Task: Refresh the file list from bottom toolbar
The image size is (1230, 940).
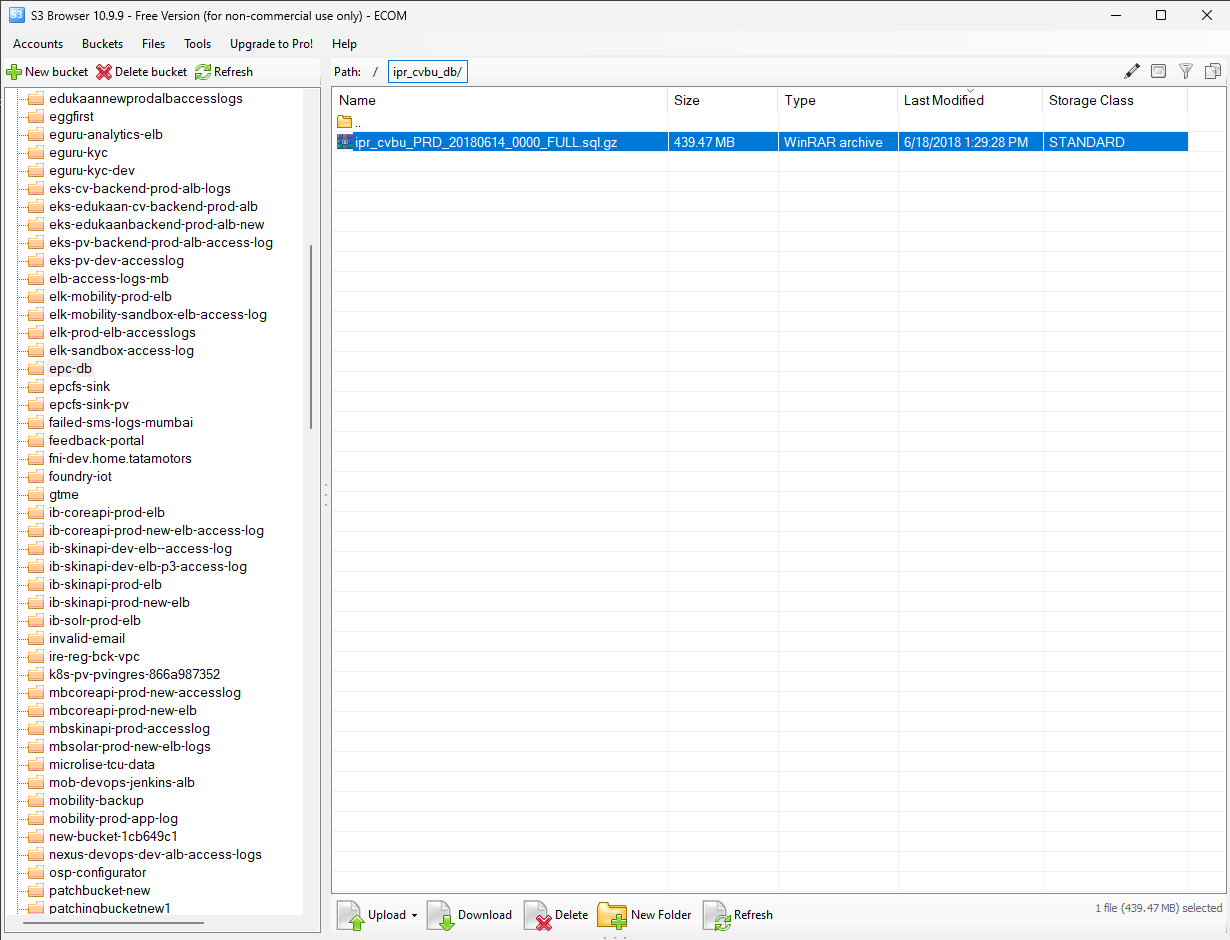Action: click(738, 915)
